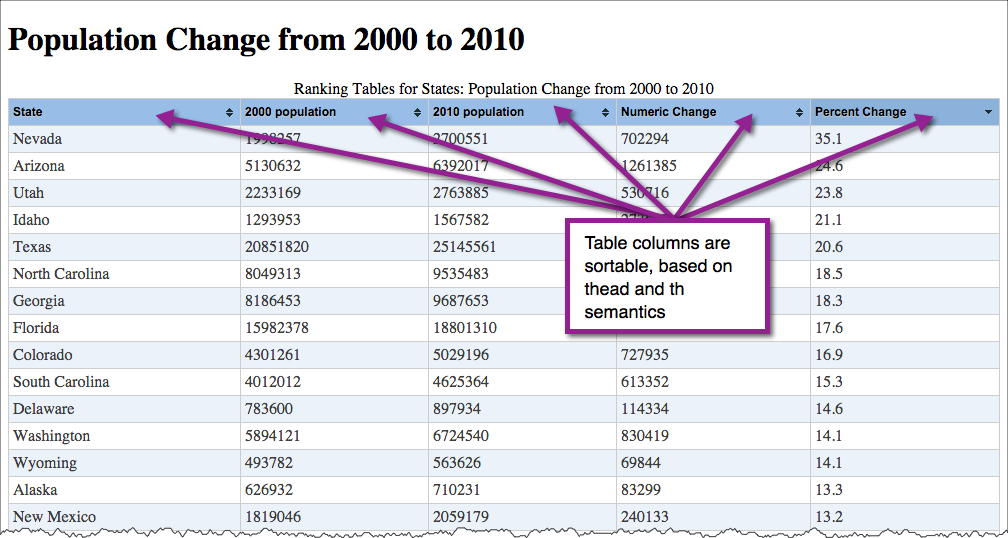Click Colorado's numeric change value 727935

646,355
